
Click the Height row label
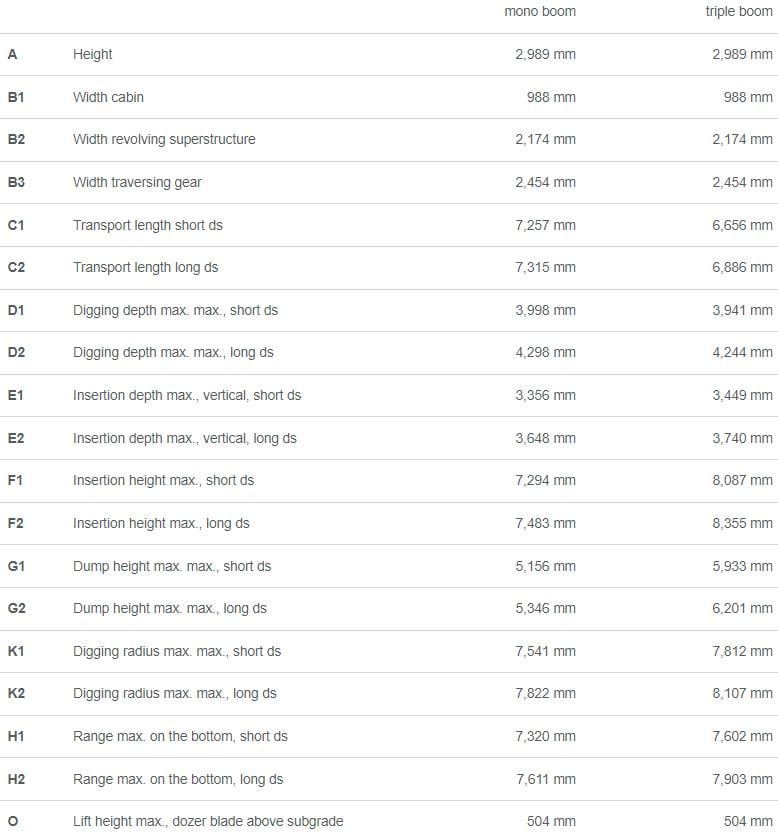pyautogui.click(x=93, y=54)
